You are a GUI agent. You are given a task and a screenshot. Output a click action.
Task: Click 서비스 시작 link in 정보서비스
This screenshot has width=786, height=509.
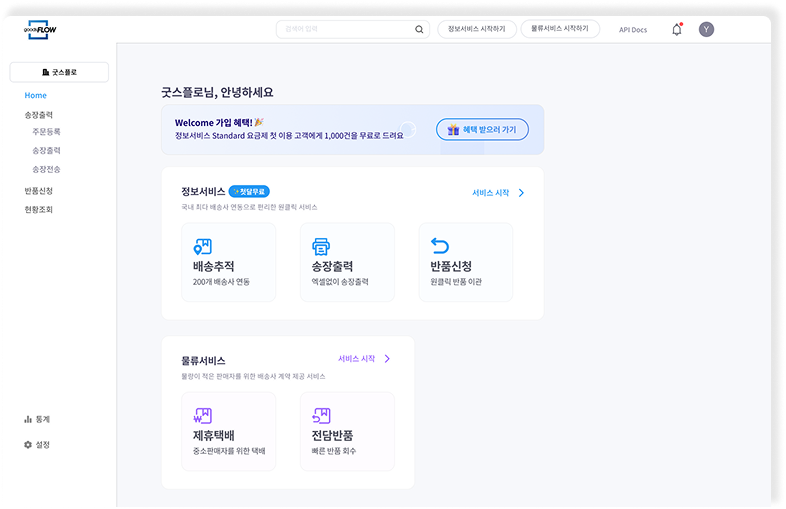click(490, 193)
